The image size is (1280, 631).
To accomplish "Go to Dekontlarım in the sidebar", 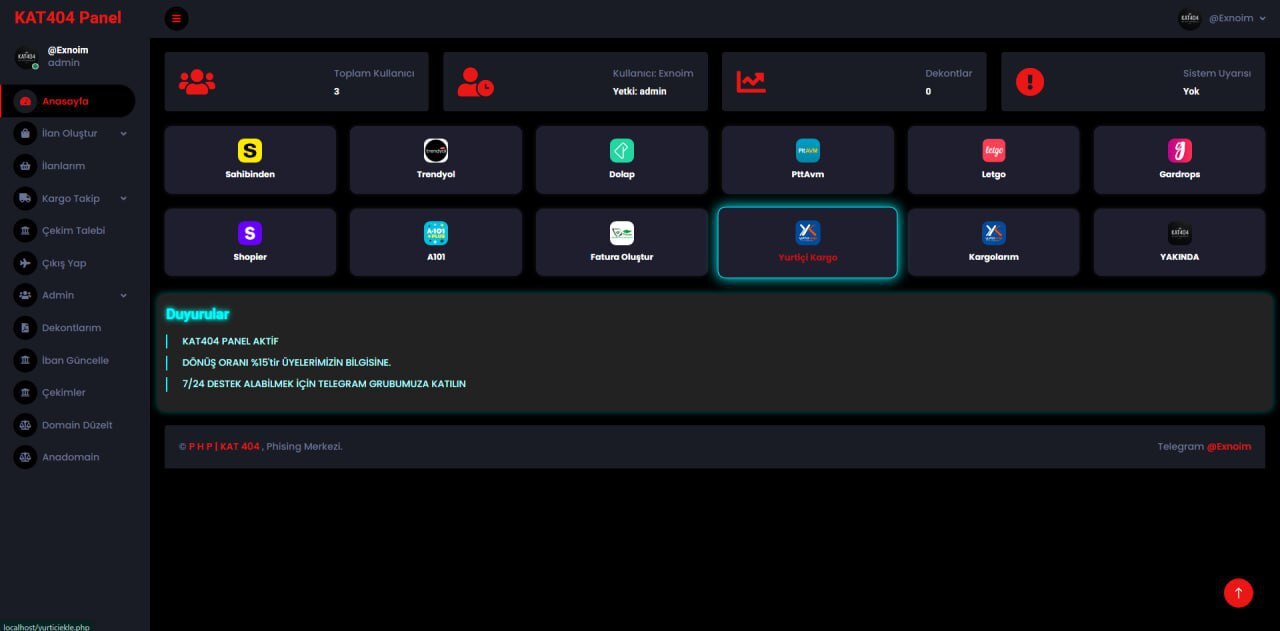I will pyautogui.click(x=70, y=328).
